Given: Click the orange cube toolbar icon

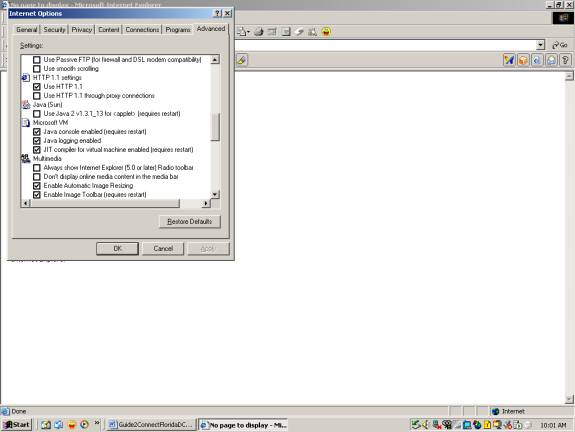Looking at the screenshot, I should [523, 60].
